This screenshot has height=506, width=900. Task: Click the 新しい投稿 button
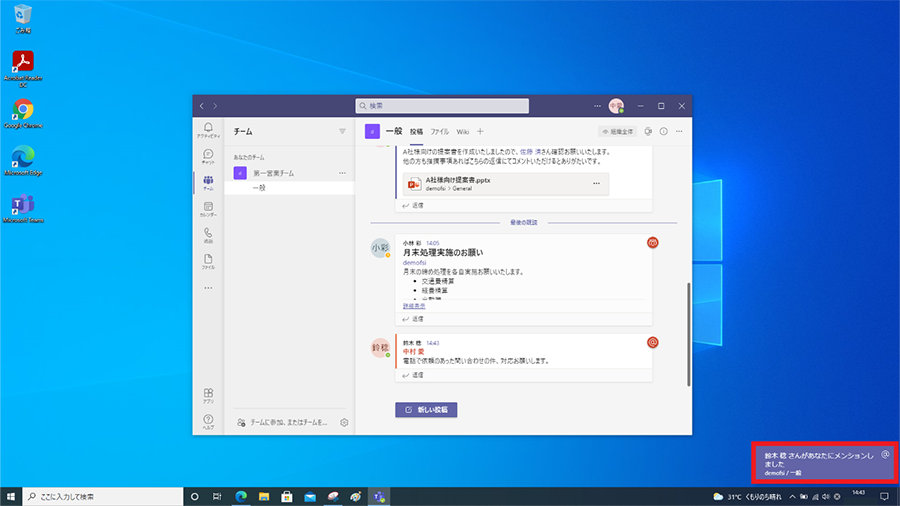(x=426, y=410)
